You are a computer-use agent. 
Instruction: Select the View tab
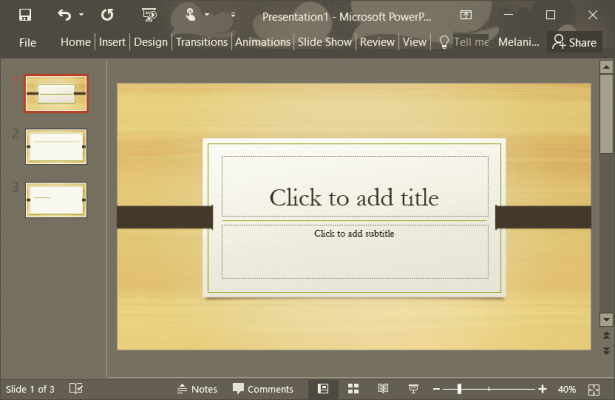pyautogui.click(x=415, y=42)
